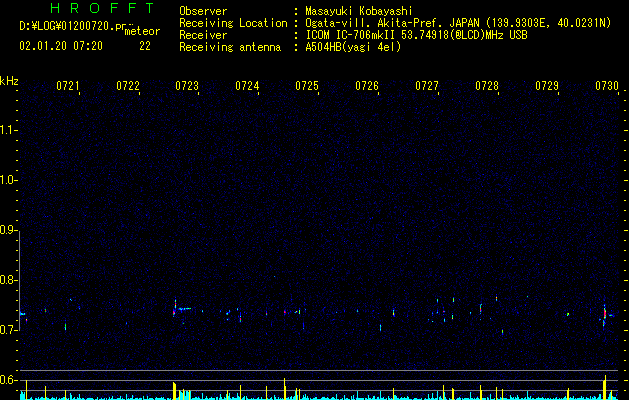Select antenna value A504HB(yagi 4el)
This screenshot has height=400, width=629.
tap(353, 47)
